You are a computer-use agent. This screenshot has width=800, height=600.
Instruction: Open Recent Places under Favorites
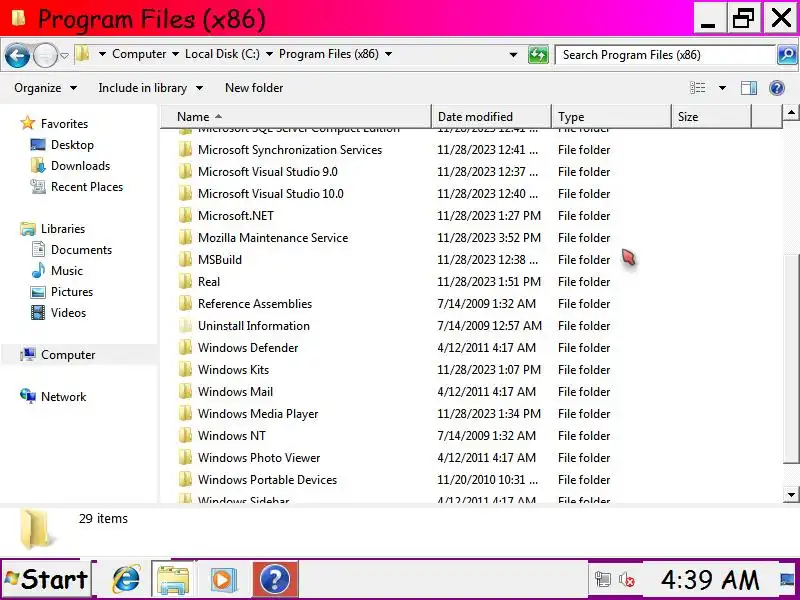point(87,187)
